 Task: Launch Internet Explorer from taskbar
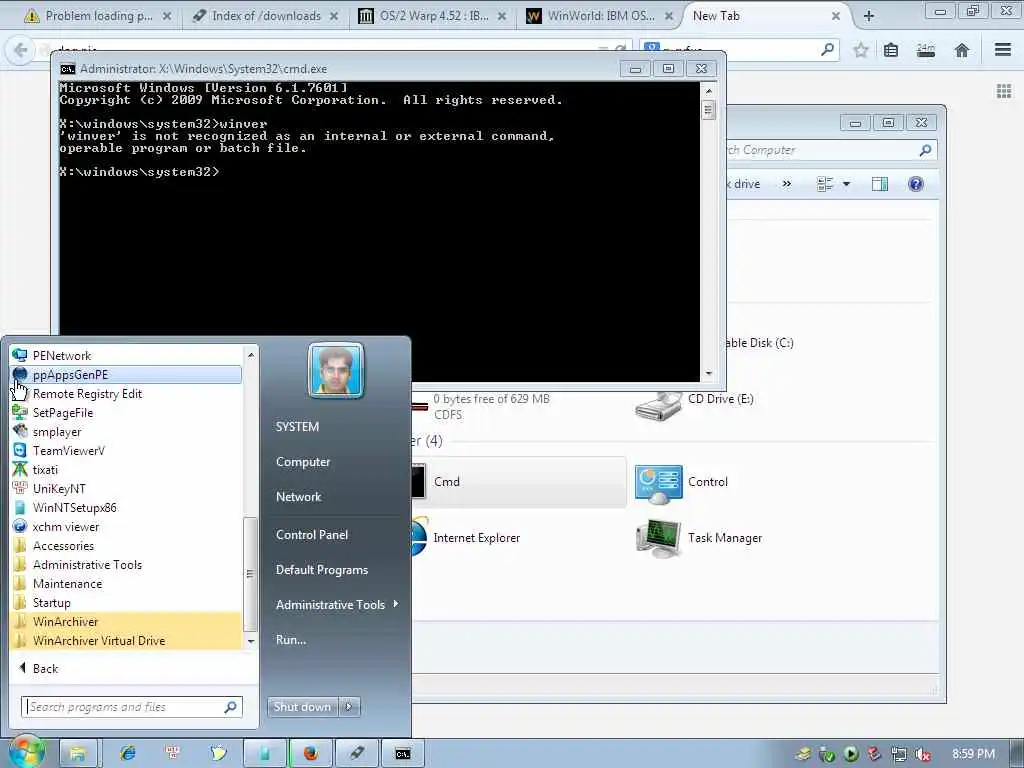[x=128, y=753]
